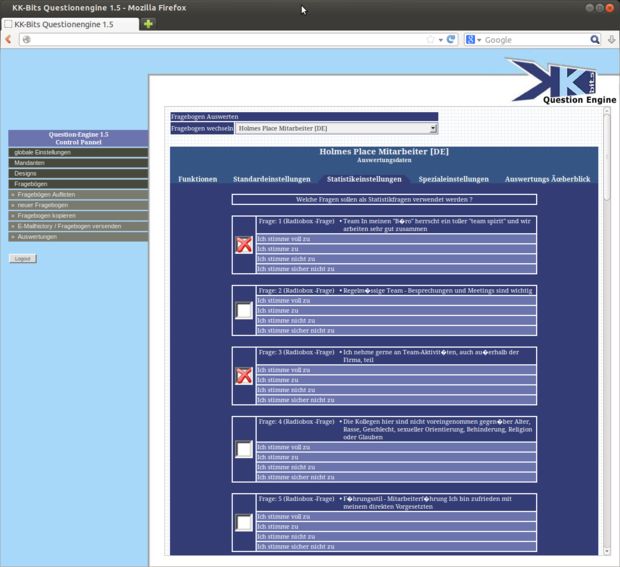This screenshot has width=620, height=567.
Task: Uncheck statistics checkbox for Frage 3
Action: point(244,376)
